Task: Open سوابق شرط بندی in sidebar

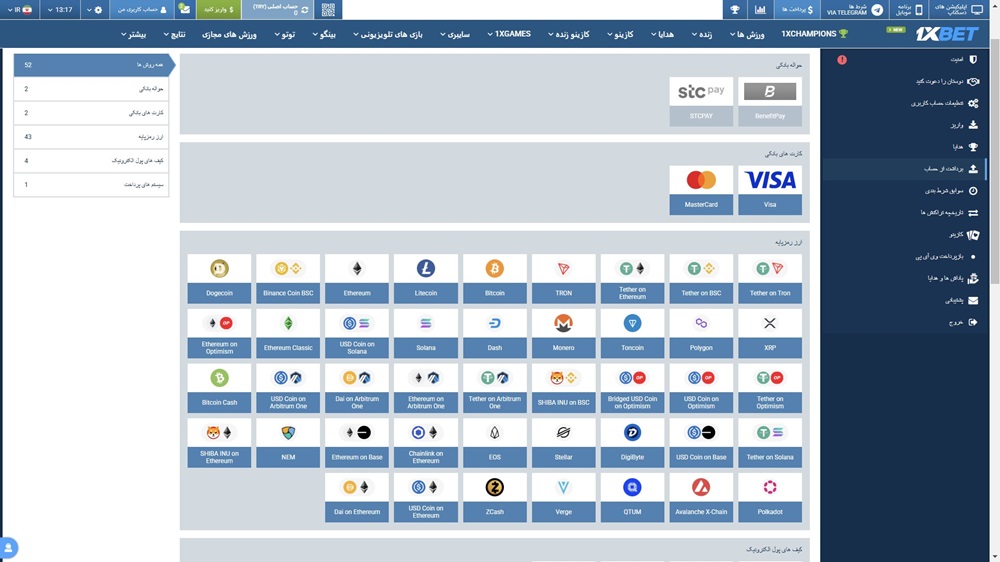Action: click(x=904, y=191)
